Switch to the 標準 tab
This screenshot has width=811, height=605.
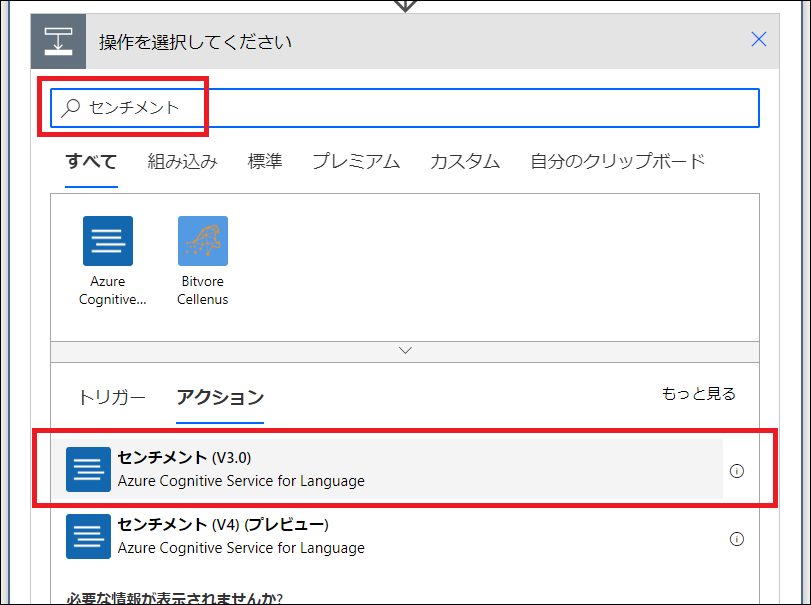[x=265, y=161]
